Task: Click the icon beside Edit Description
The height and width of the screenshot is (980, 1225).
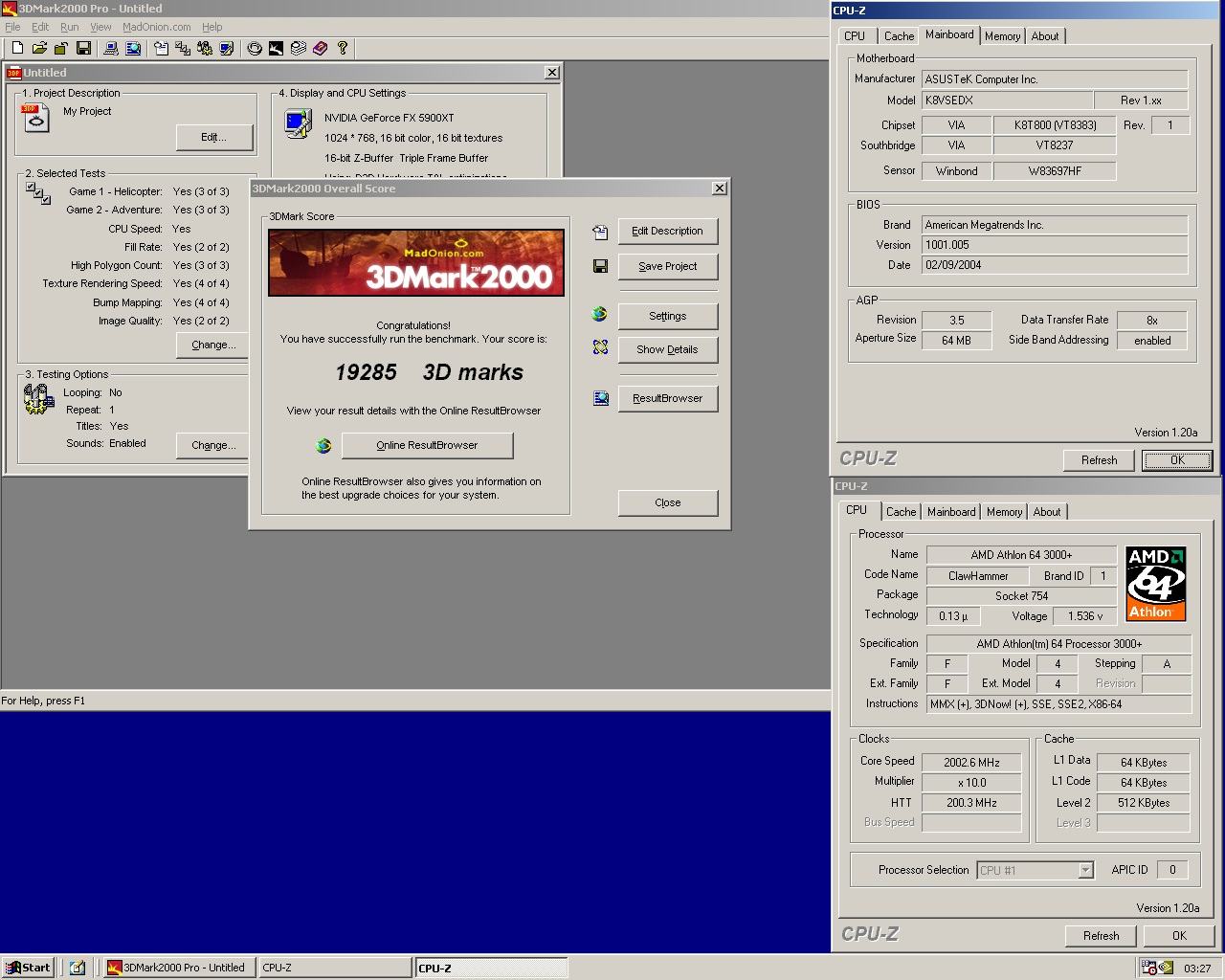Action: [x=600, y=232]
